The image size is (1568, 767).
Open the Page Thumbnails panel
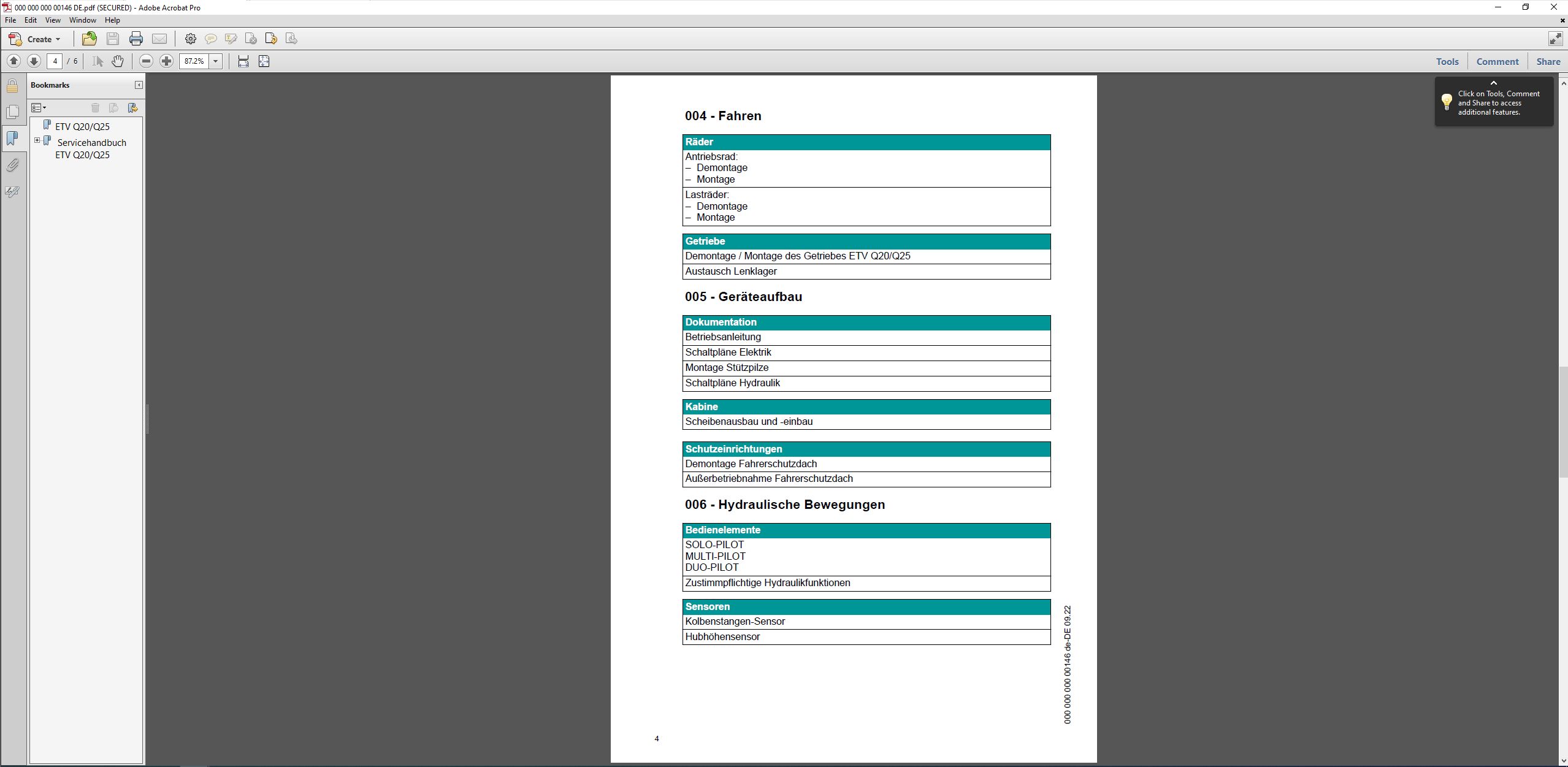[x=12, y=112]
